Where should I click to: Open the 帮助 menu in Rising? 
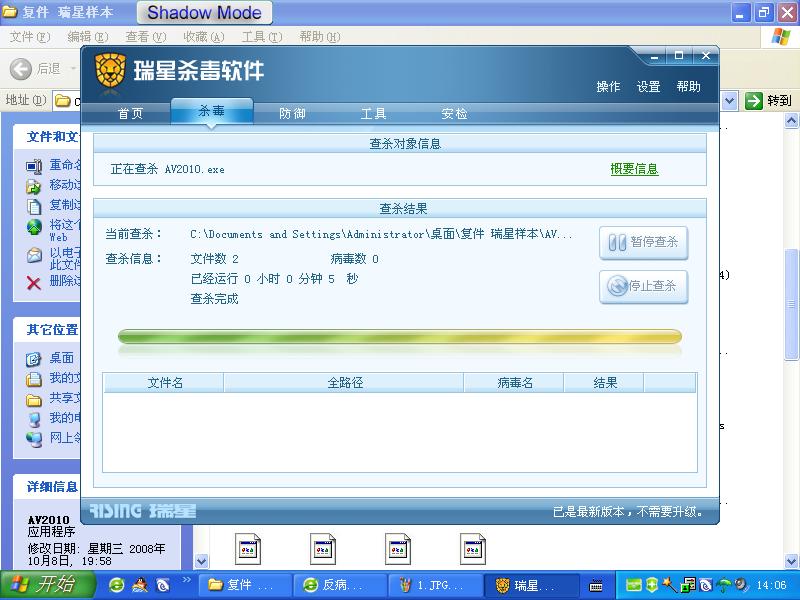(x=688, y=87)
